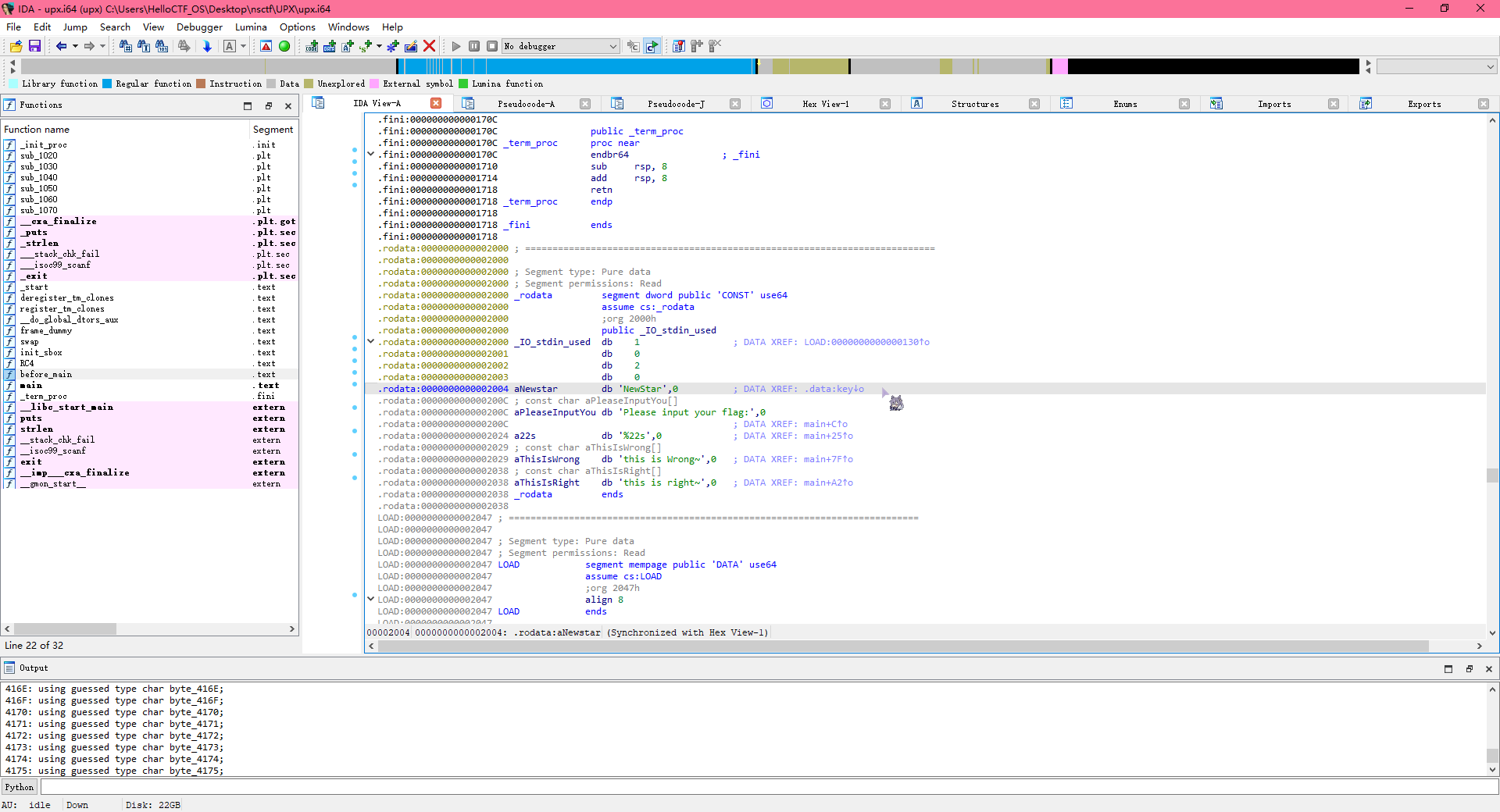Screen dimensions: 1500x812
Task: Click the Regular function color swatch
Action: click(x=108, y=84)
